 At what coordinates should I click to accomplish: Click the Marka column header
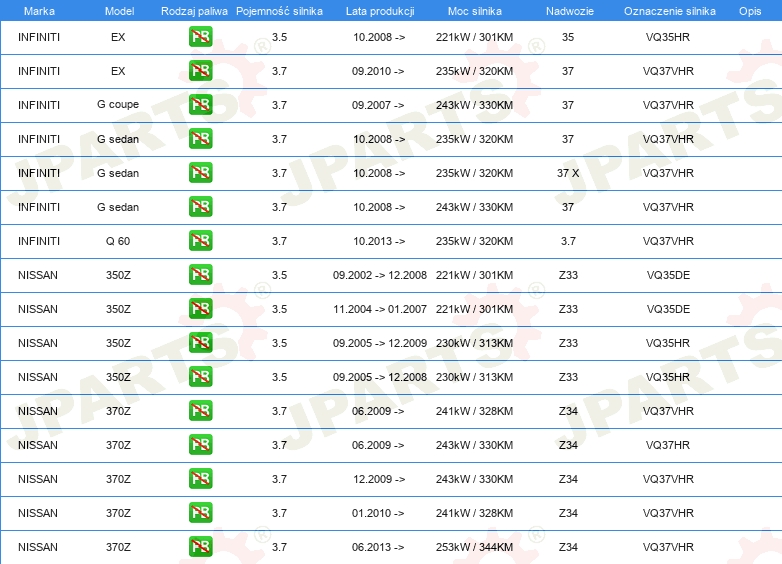point(39,11)
